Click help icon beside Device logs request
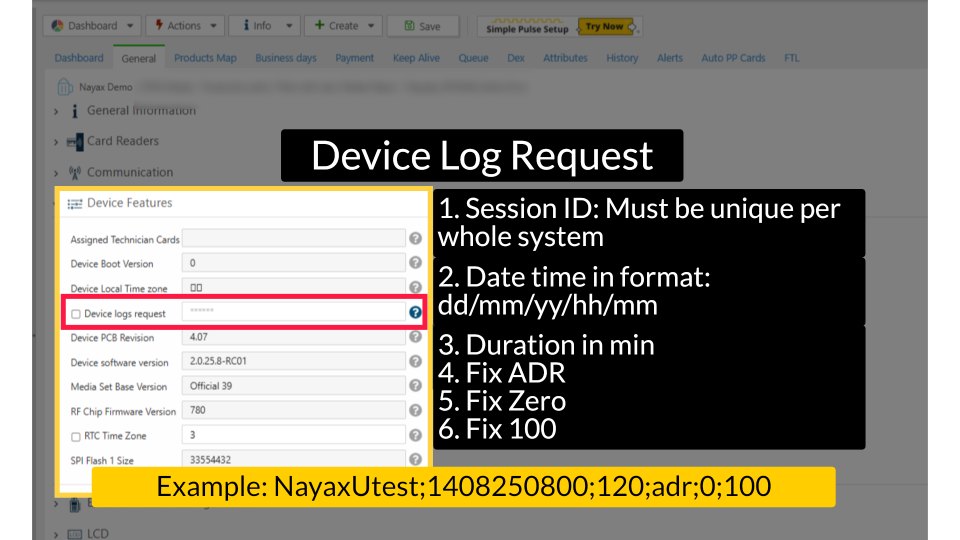 tap(415, 313)
